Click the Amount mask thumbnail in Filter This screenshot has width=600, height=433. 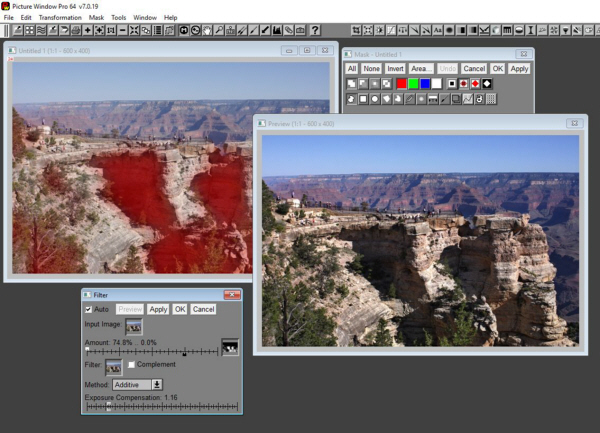(x=230, y=347)
